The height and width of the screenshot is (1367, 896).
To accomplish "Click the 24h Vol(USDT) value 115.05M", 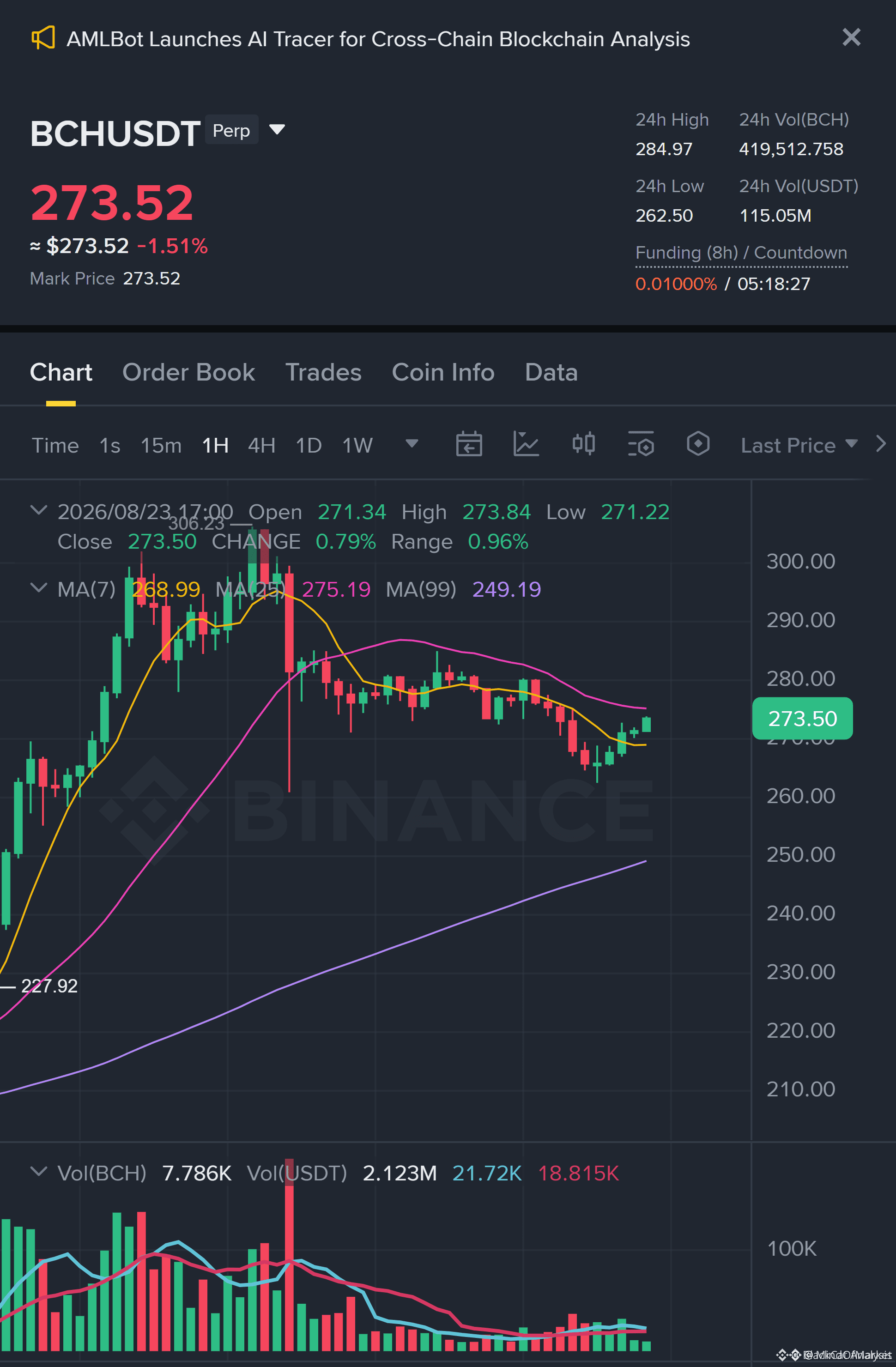I will coord(775,216).
